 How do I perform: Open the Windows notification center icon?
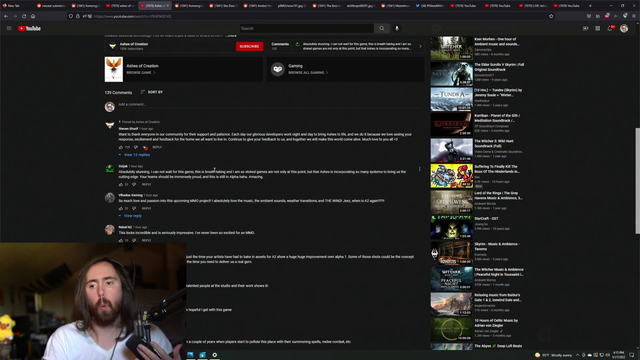click(632, 355)
